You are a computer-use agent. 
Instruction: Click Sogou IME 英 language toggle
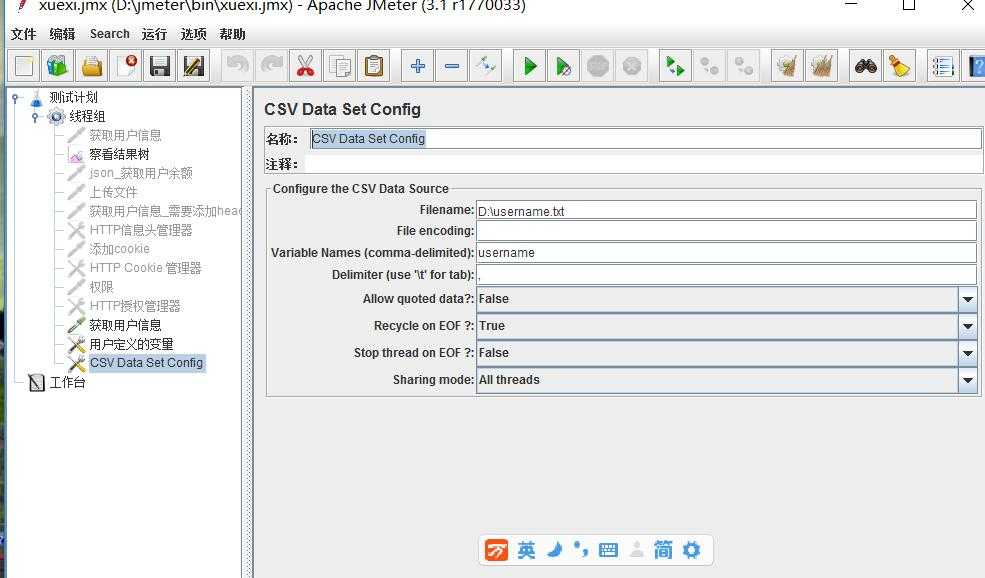point(526,550)
